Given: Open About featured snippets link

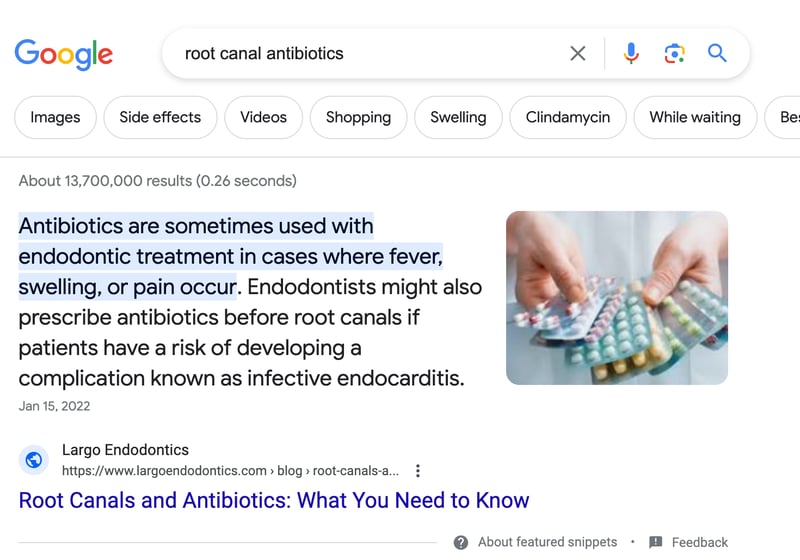Looking at the screenshot, I should coord(547,542).
